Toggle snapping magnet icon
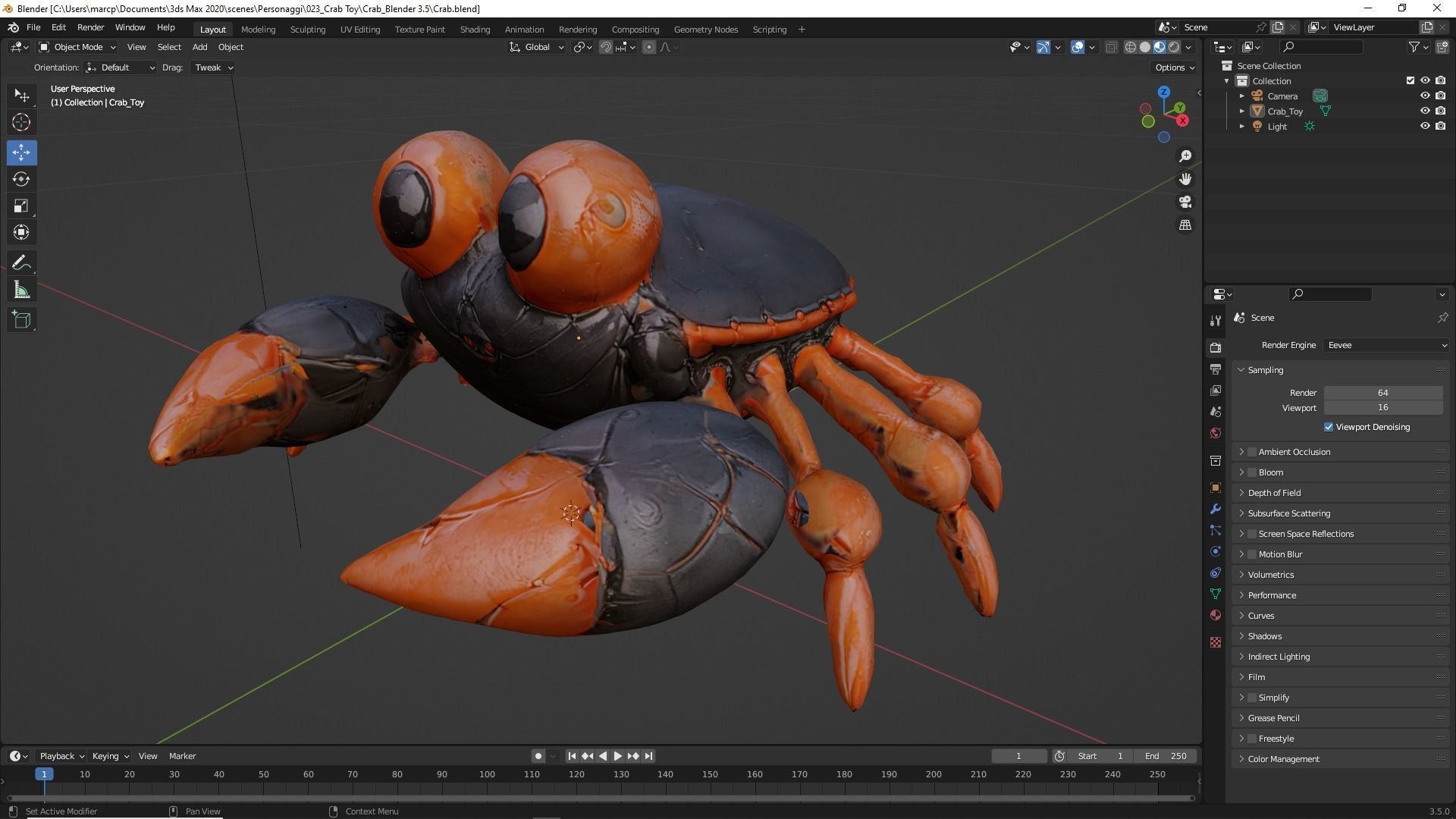The height and width of the screenshot is (819, 1456). tap(605, 47)
